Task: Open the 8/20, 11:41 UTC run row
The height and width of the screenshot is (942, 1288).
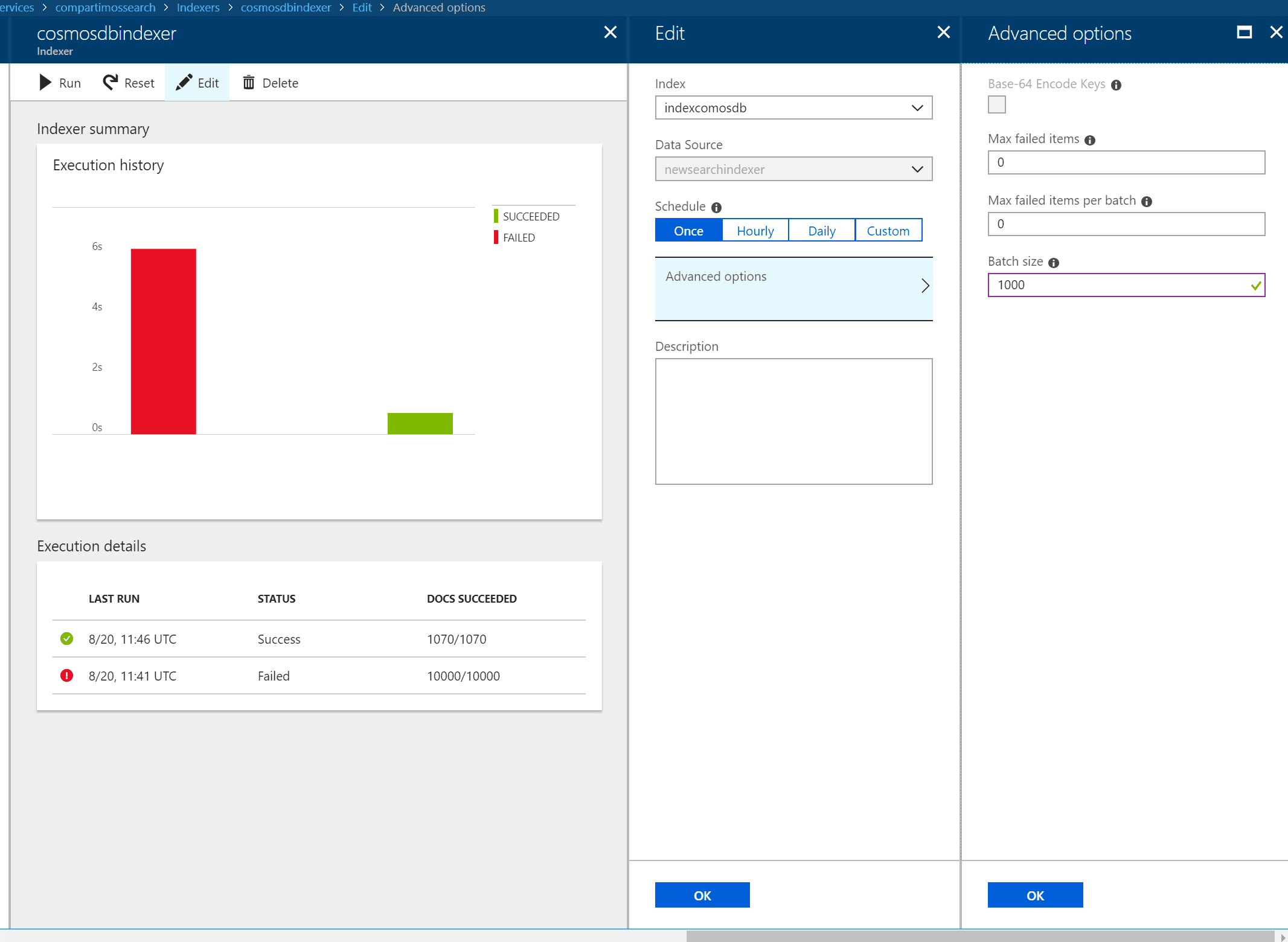Action: tap(319, 676)
